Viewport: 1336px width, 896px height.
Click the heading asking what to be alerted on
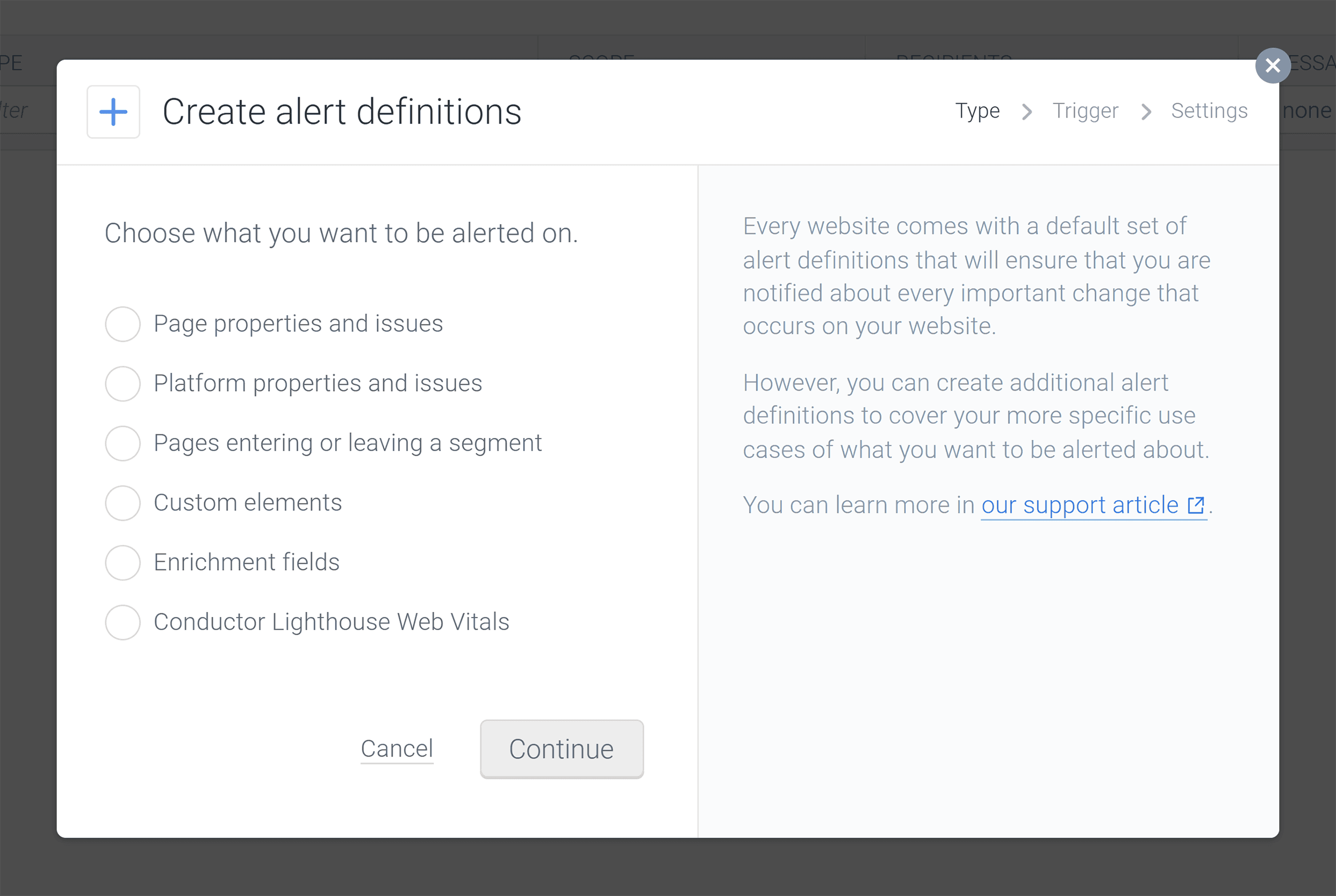pos(341,232)
